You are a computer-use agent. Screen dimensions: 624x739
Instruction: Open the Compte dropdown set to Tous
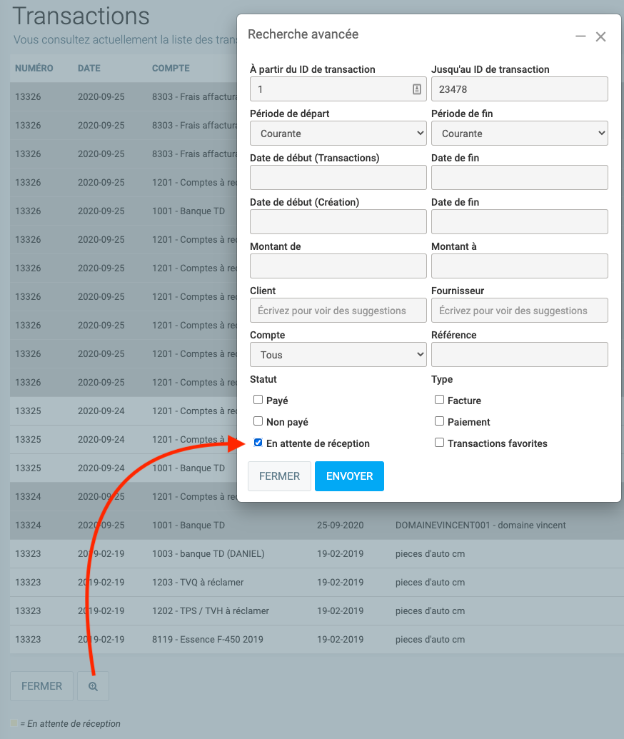[x=338, y=355]
